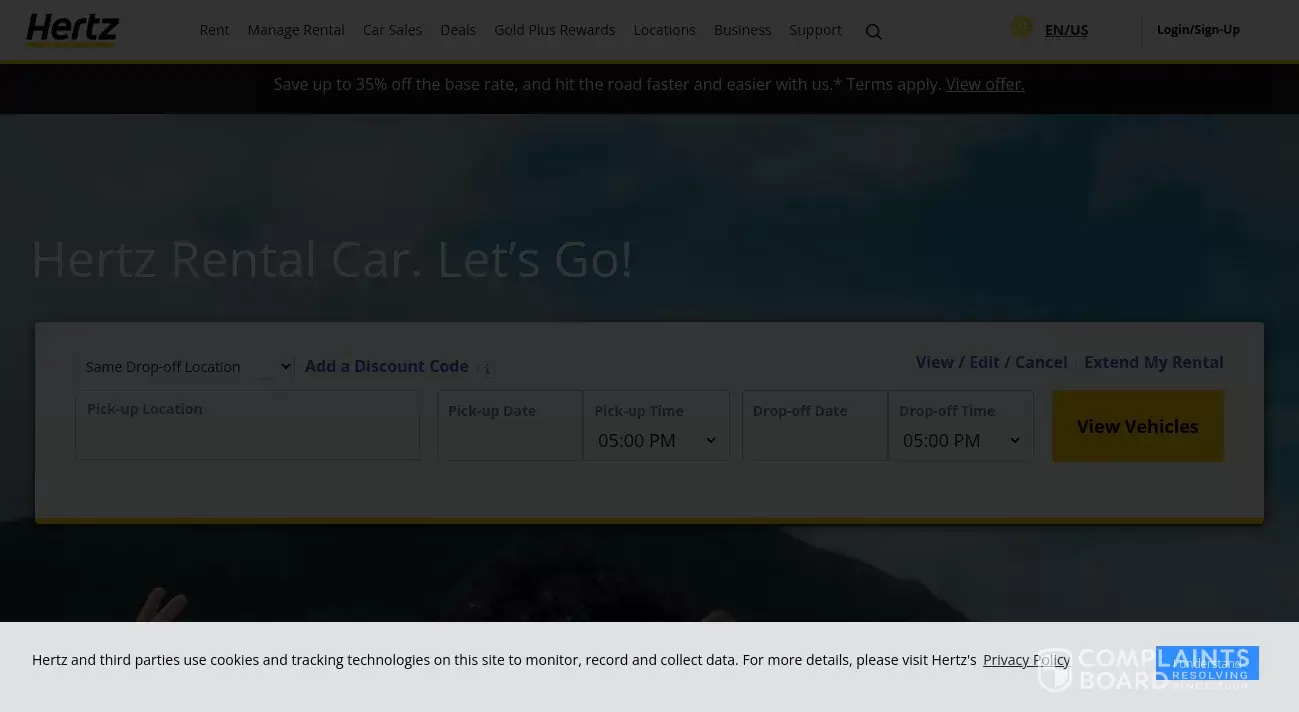View the Privacy Policy link
Viewport: 1299px width, 712px height.
click(1026, 659)
